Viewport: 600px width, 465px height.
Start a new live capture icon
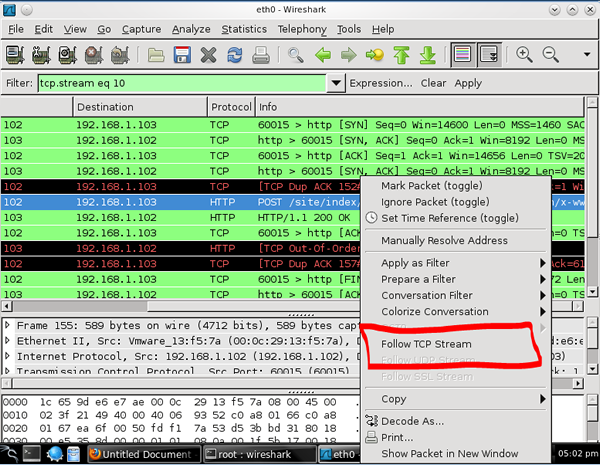click(68, 55)
